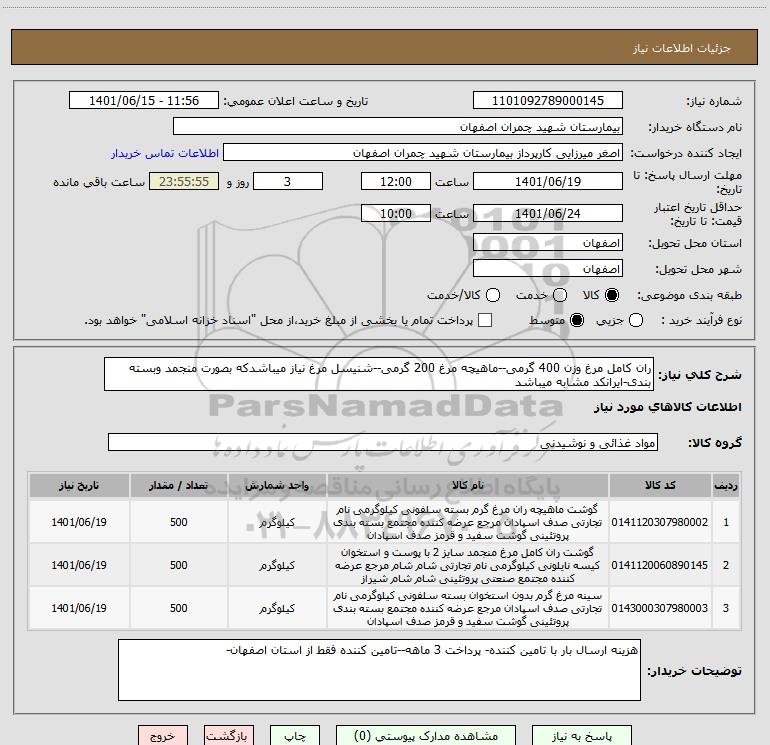Click the ردیف column header
Screen dimensions: 770x745
(726, 485)
